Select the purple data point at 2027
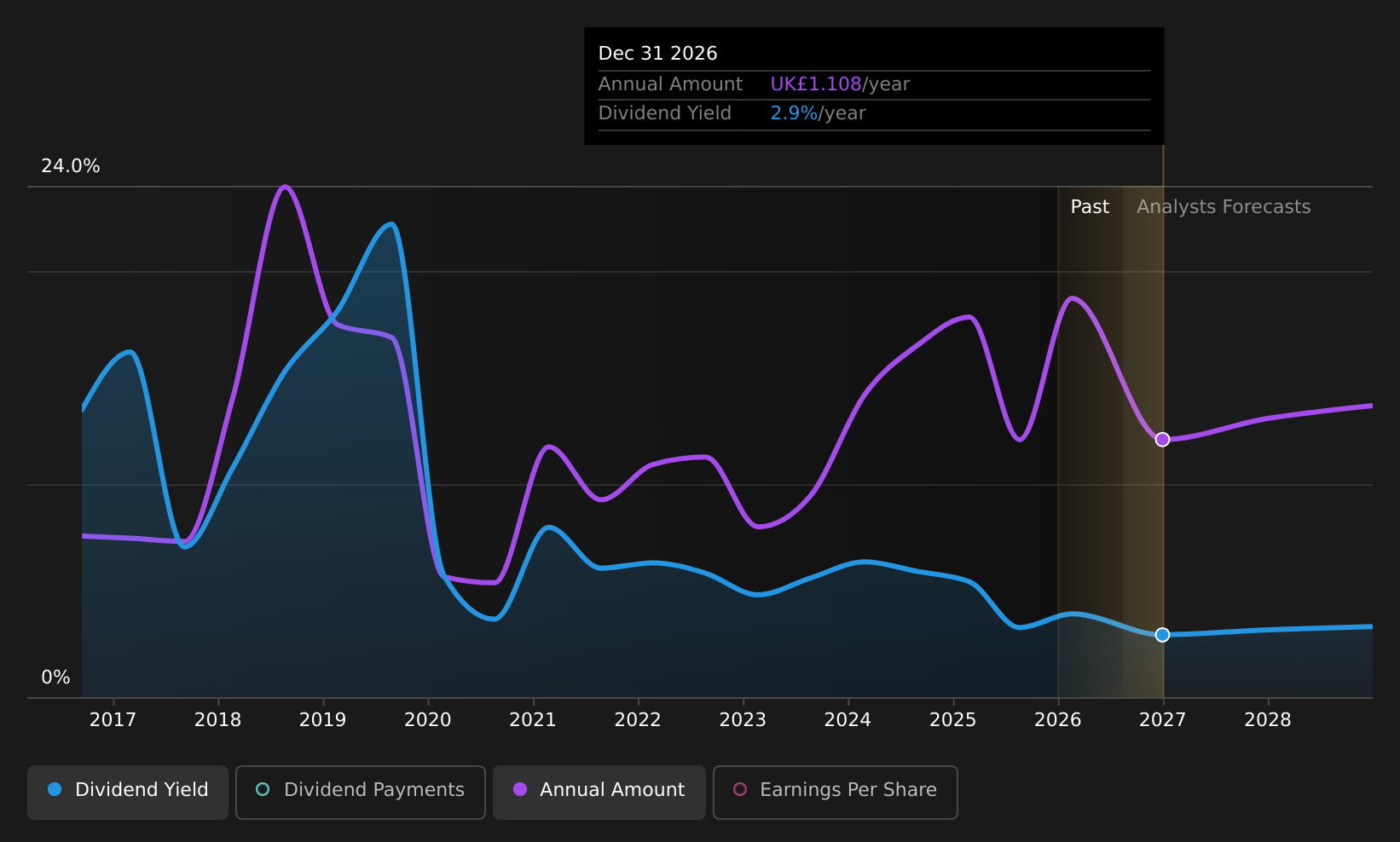1400x842 pixels. (x=1162, y=440)
